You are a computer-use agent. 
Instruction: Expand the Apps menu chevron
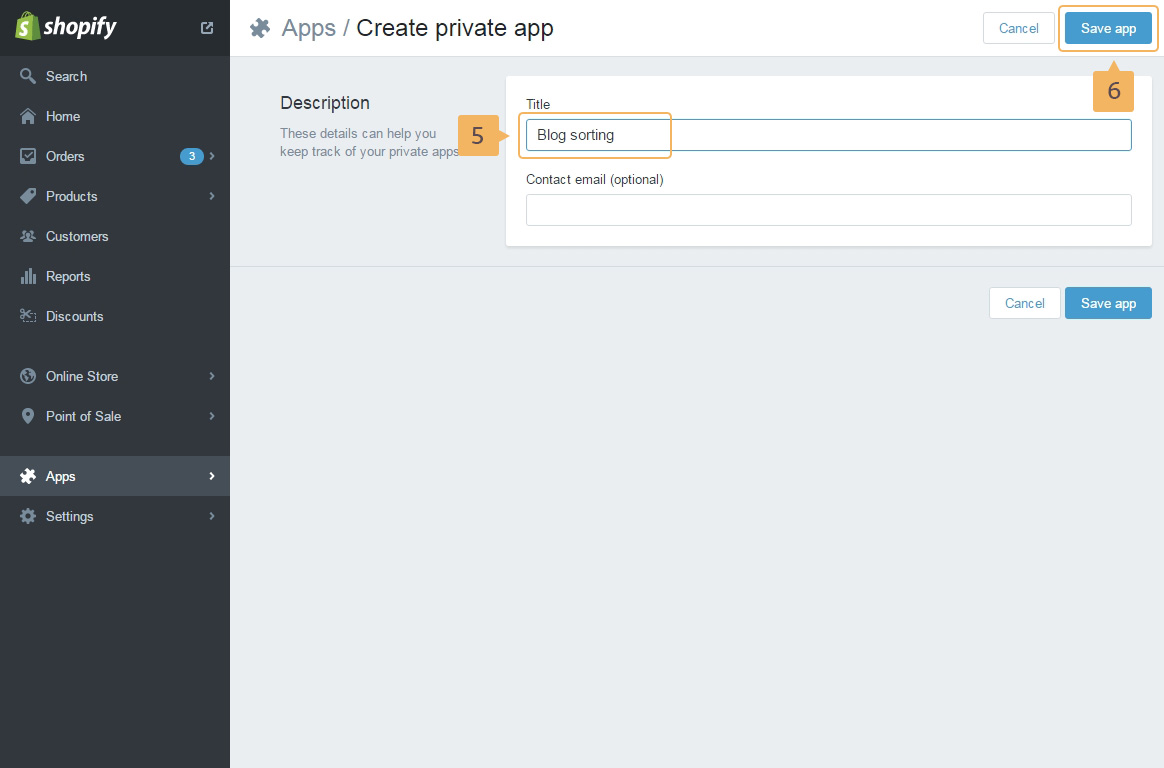(212, 476)
